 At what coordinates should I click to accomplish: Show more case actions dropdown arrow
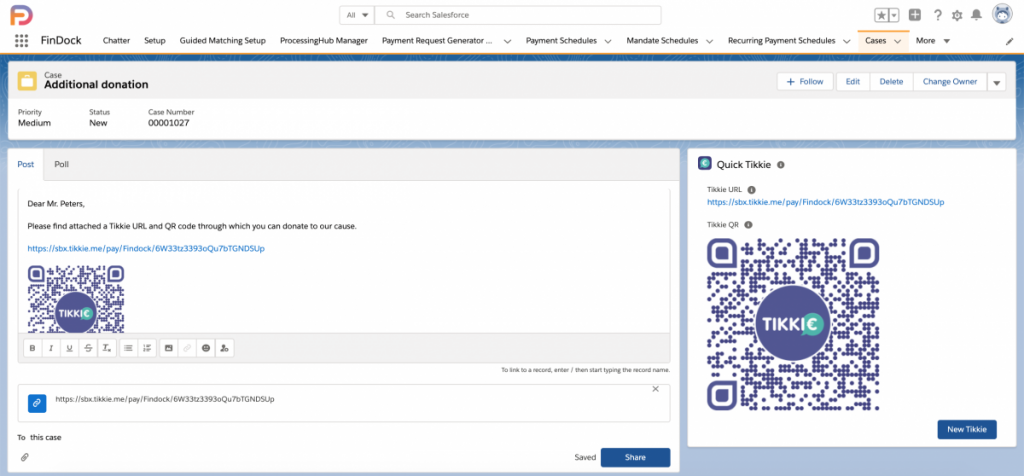pos(996,82)
